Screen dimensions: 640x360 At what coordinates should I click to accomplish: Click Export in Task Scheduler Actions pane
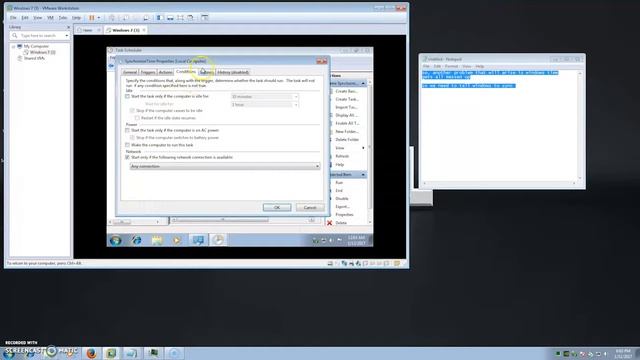[x=342, y=207]
